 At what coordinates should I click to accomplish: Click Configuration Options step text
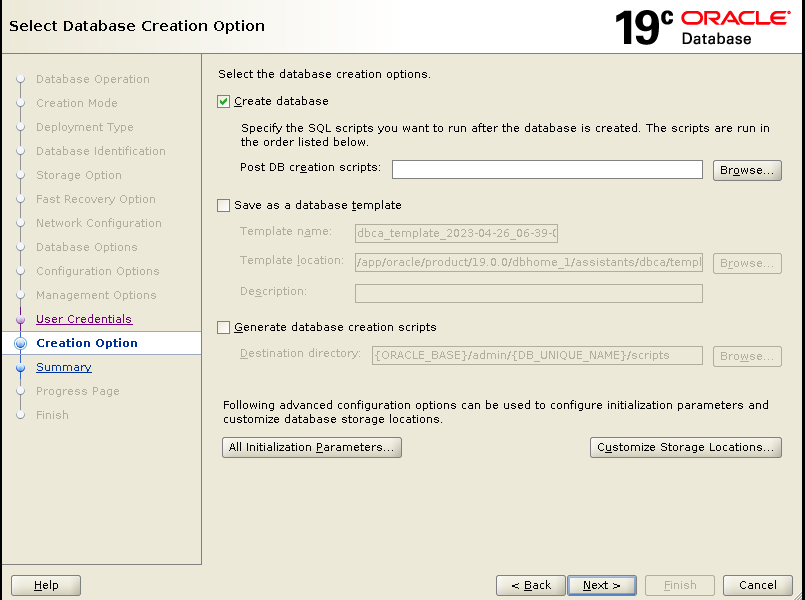point(98,271)
